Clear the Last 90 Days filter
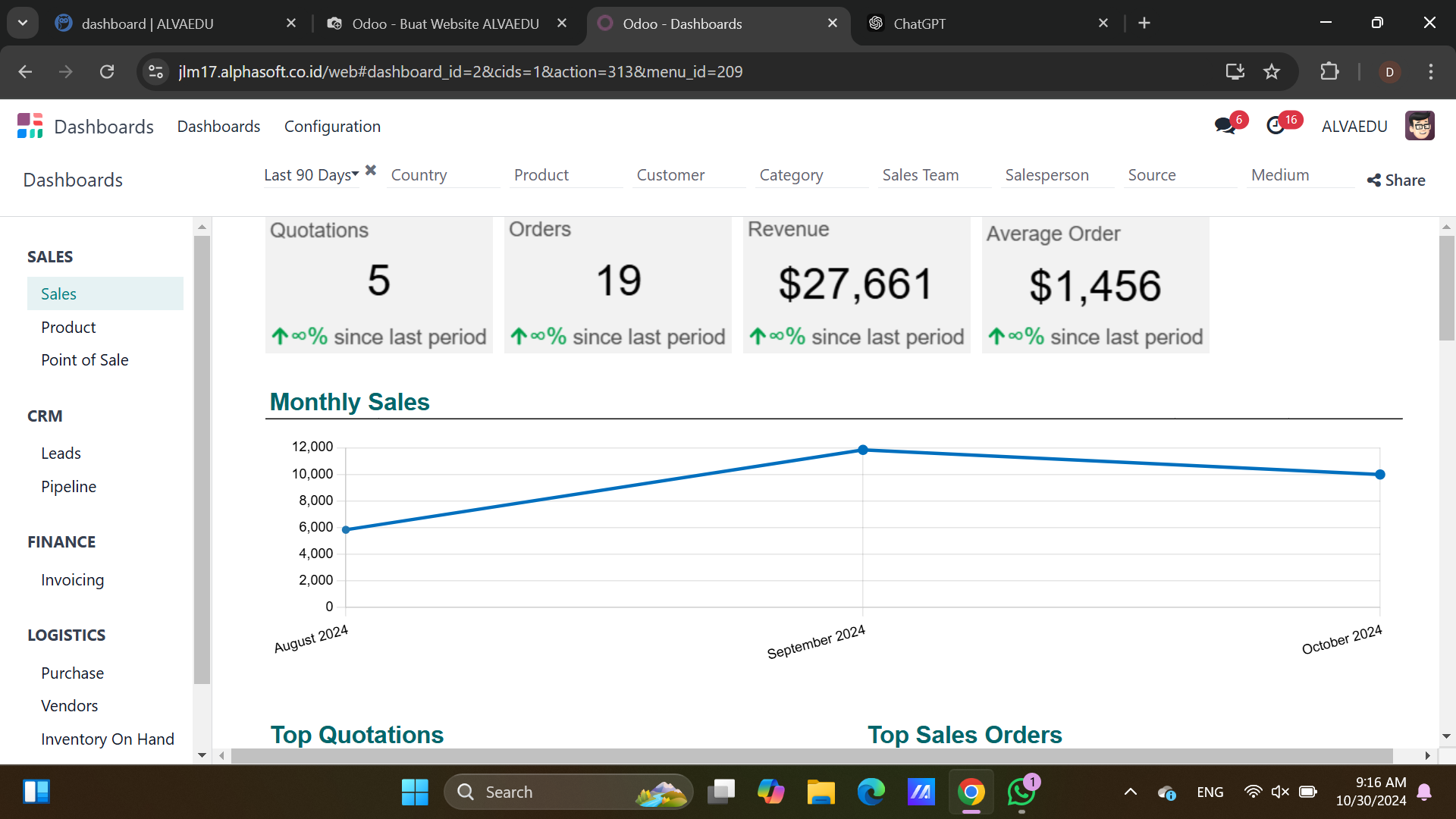Image resolution: width=1456 pixels, height=819 pixels. (371, 171)
